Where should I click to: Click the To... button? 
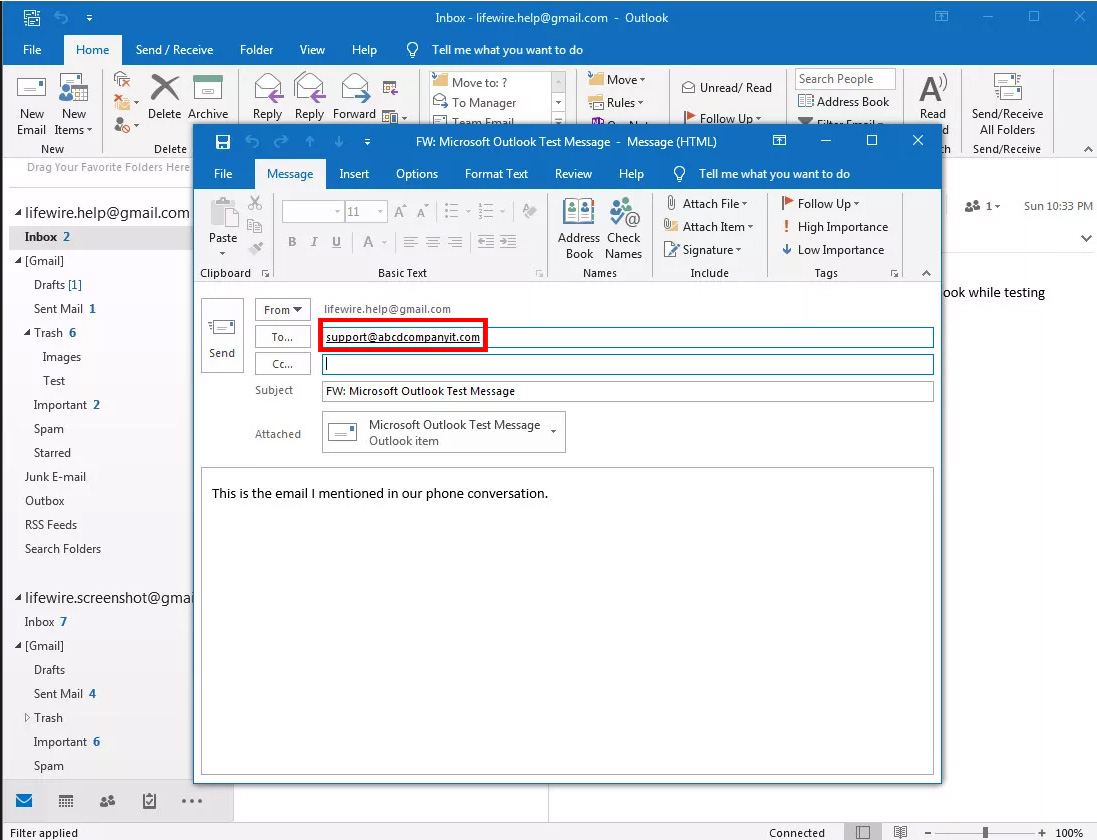[x=282, y=337]
